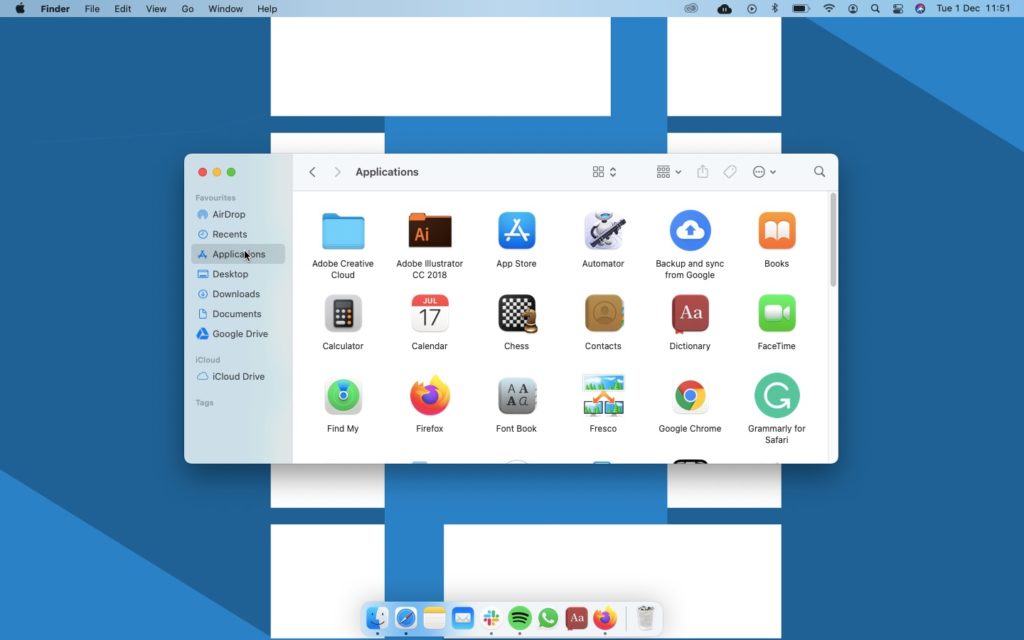Open the icon view switcher dropdown
Viewport: 1024px width, 640px height.
pos(604,172)
